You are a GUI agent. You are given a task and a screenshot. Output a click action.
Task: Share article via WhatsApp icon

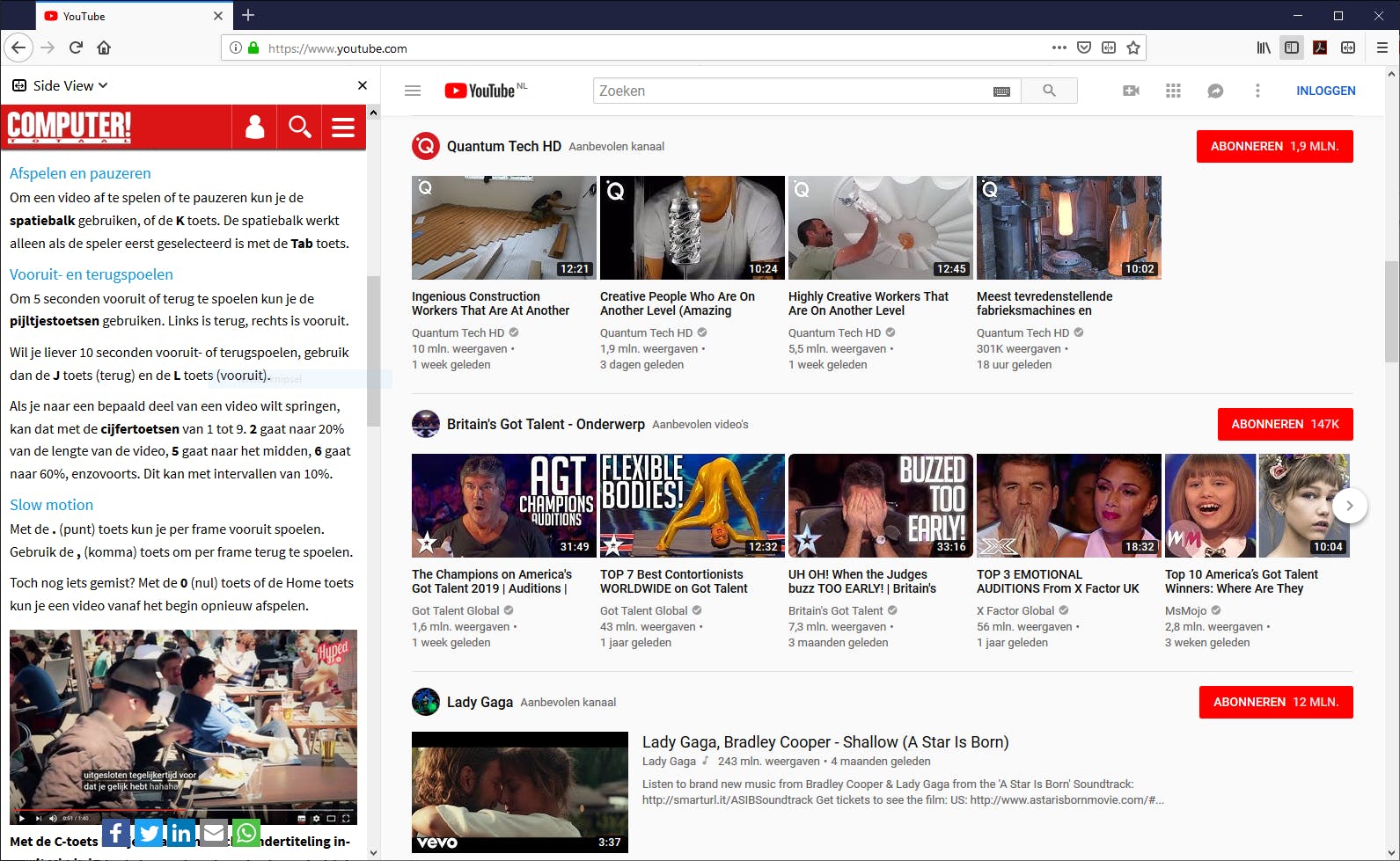tap(246, 832)
